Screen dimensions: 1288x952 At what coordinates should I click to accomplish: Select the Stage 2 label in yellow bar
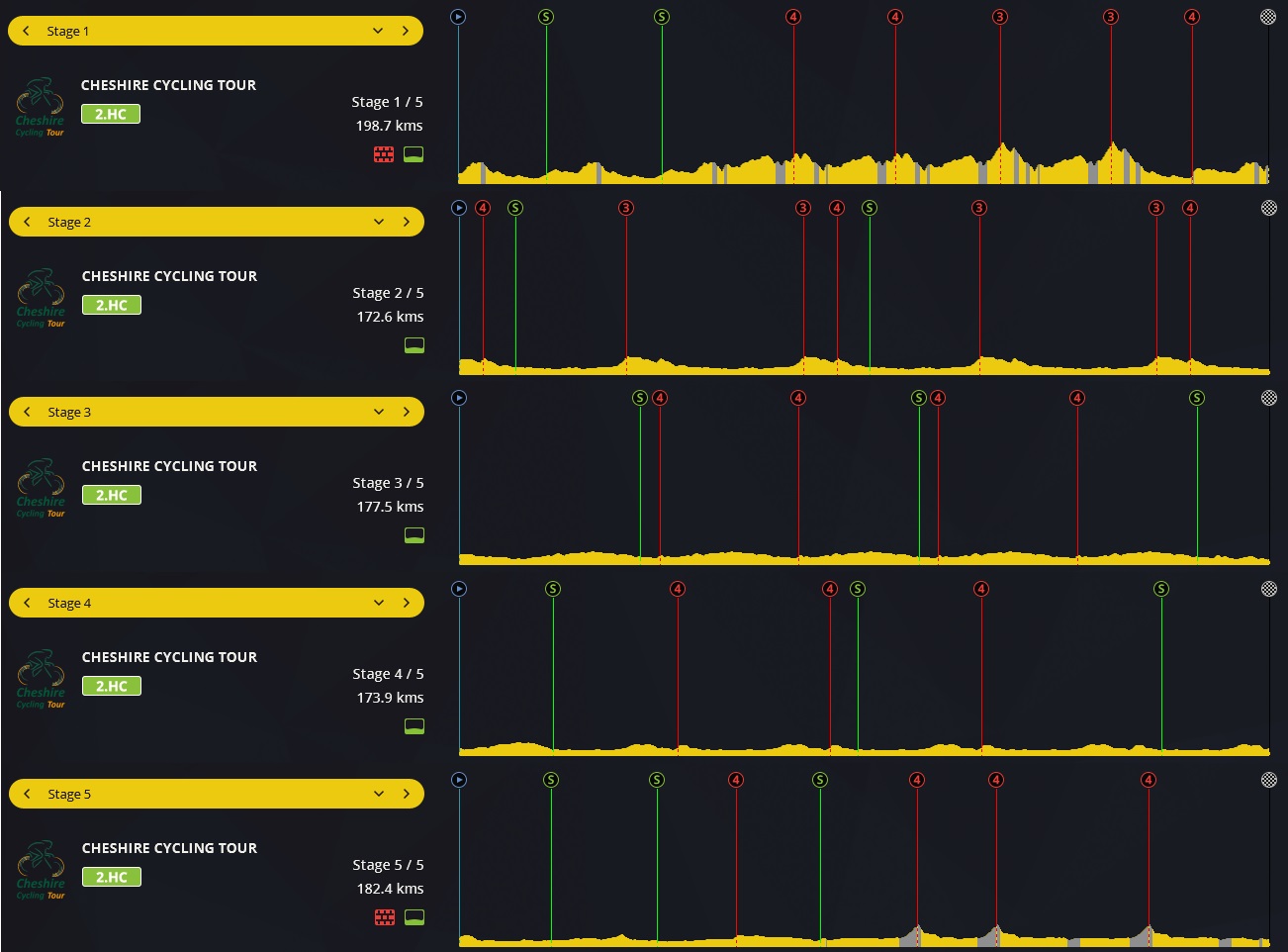(x=69, y=223)
